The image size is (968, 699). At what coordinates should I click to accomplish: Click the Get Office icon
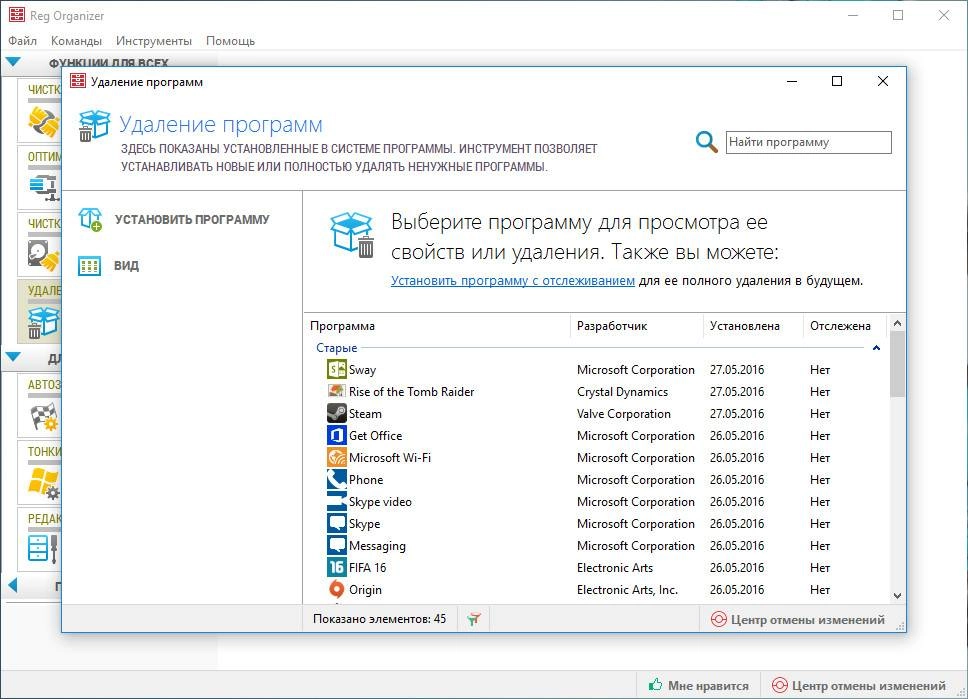point(336,435)
